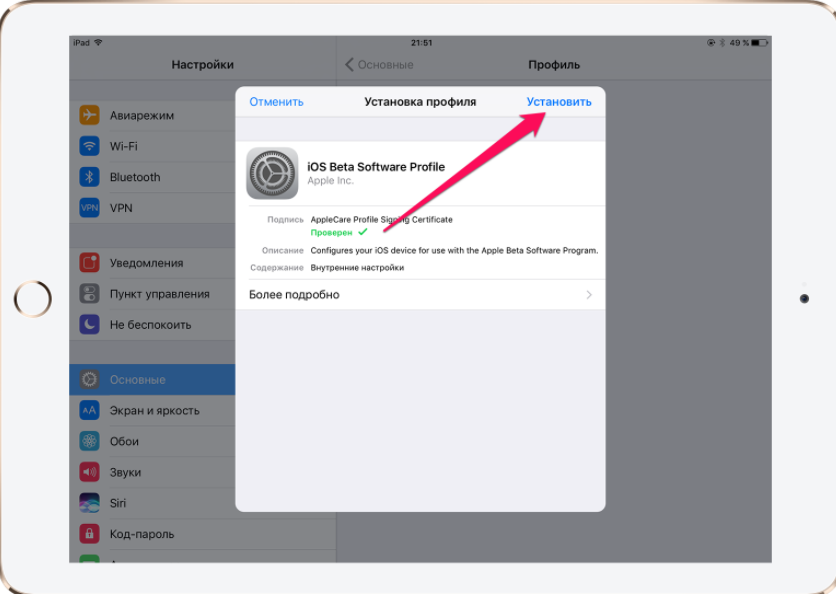Tap the Wi-Fi signal icon in status bar
The width and height of the screenshot is (836, 594).
(x=98, y=43)
